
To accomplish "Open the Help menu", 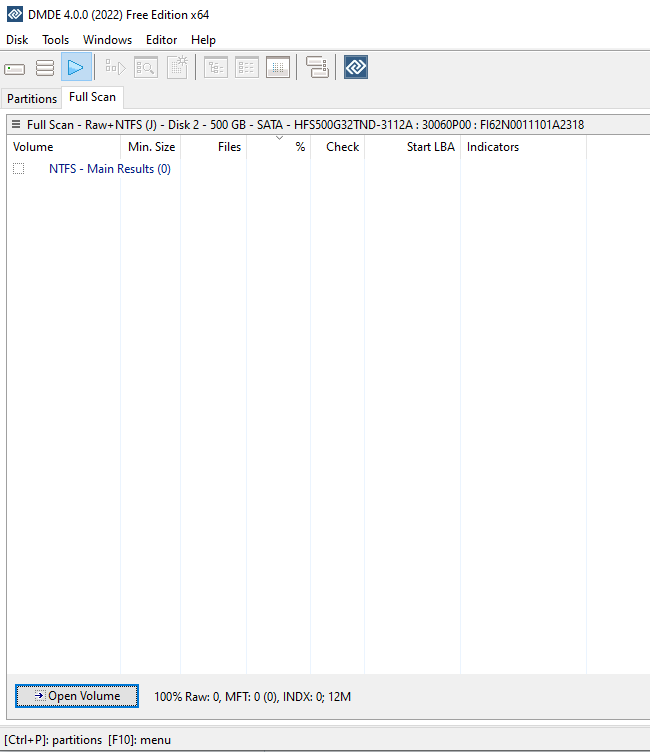I will pyautogui.click(x=203, y=40).
